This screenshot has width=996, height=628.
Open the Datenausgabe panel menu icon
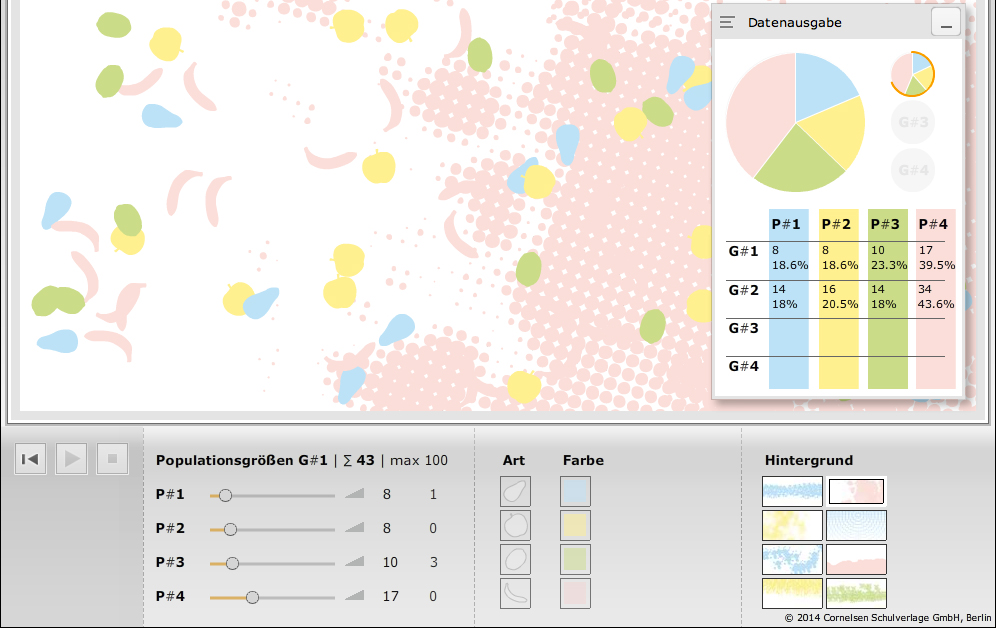(x=728, y=22)
